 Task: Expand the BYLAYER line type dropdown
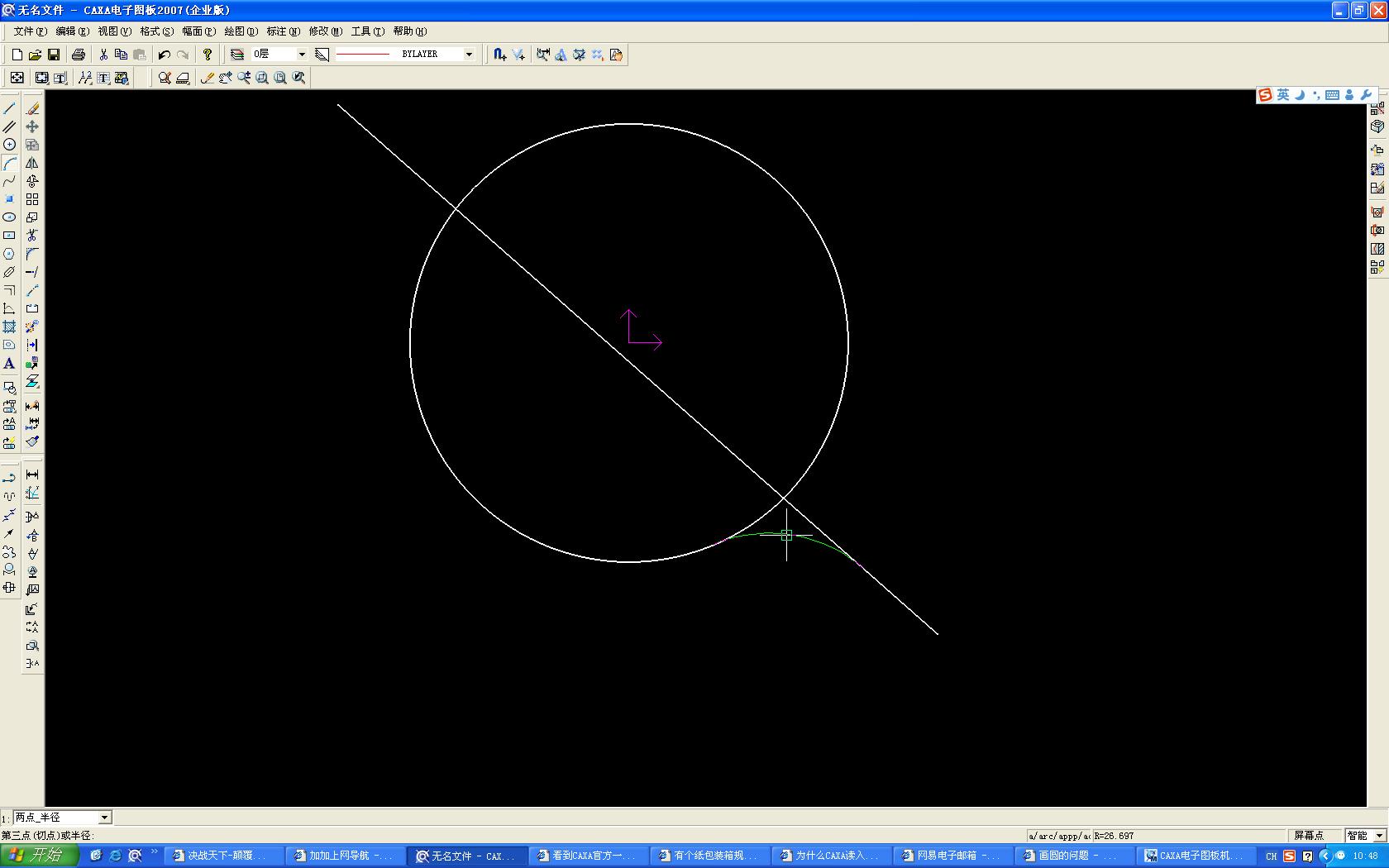pyautogui.click(x=469, y=55)
